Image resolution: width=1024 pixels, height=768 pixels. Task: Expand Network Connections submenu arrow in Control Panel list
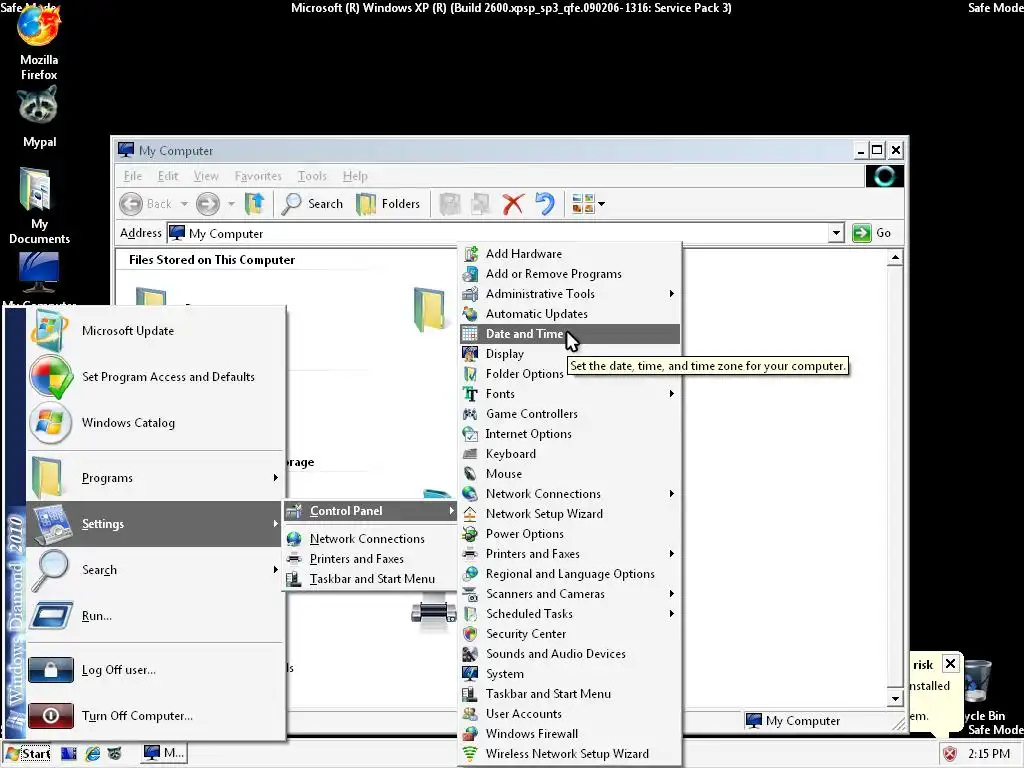671,494
